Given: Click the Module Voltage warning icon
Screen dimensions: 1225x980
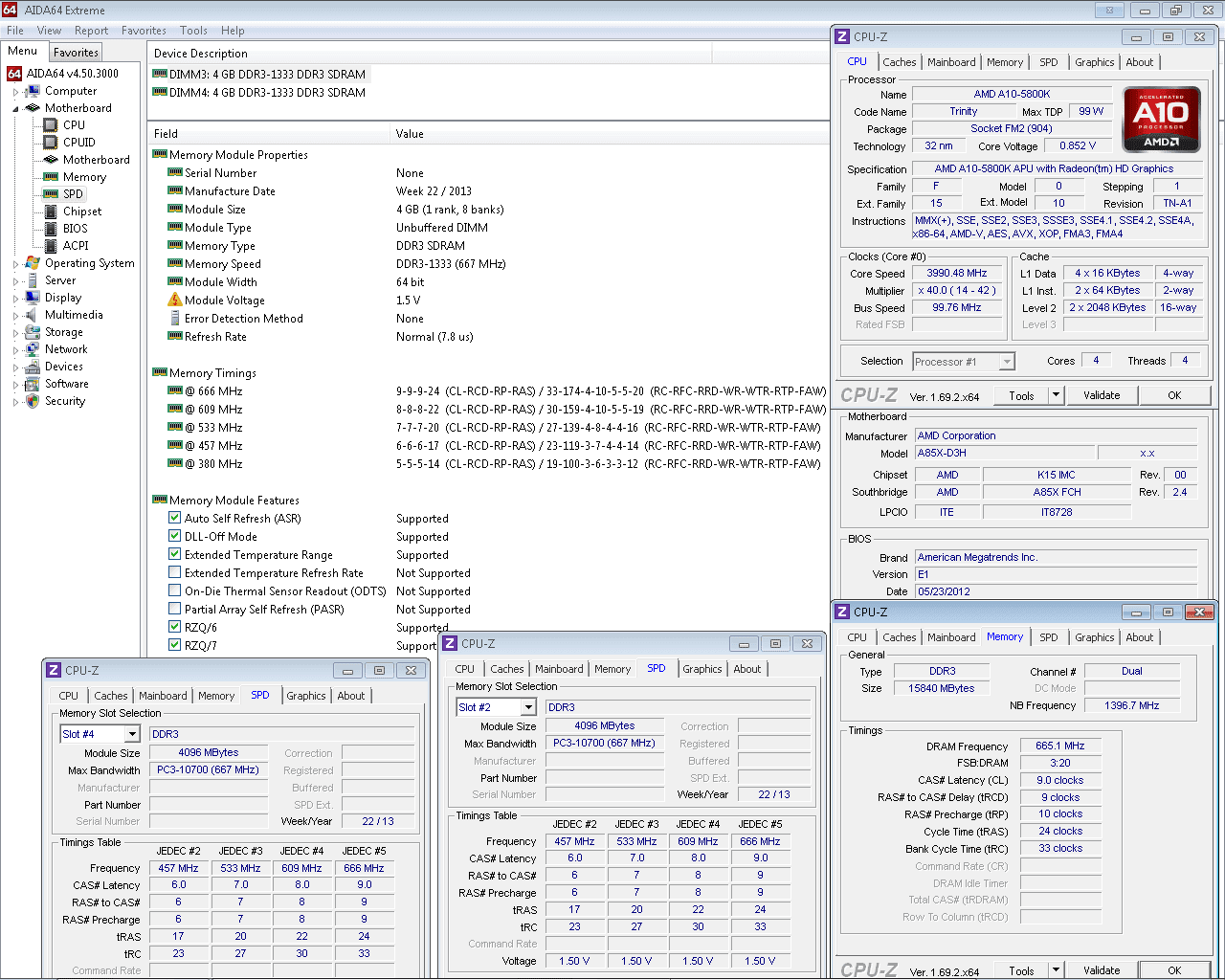Looking at the screenshot, I should [175, 300].
